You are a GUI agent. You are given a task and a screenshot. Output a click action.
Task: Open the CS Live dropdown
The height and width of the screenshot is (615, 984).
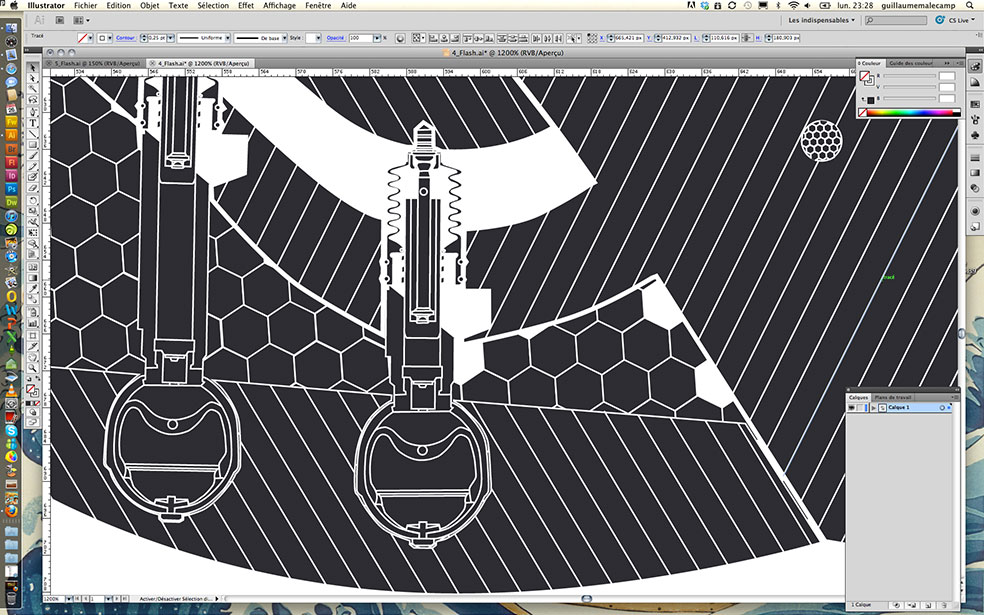coord(957,19)
